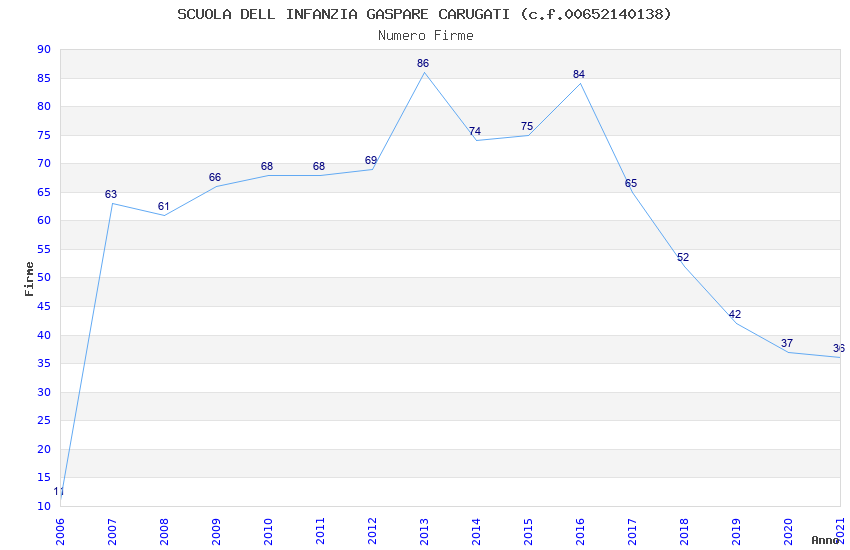Click y-axis value 15
850x550 pixels.
(44, 477)
